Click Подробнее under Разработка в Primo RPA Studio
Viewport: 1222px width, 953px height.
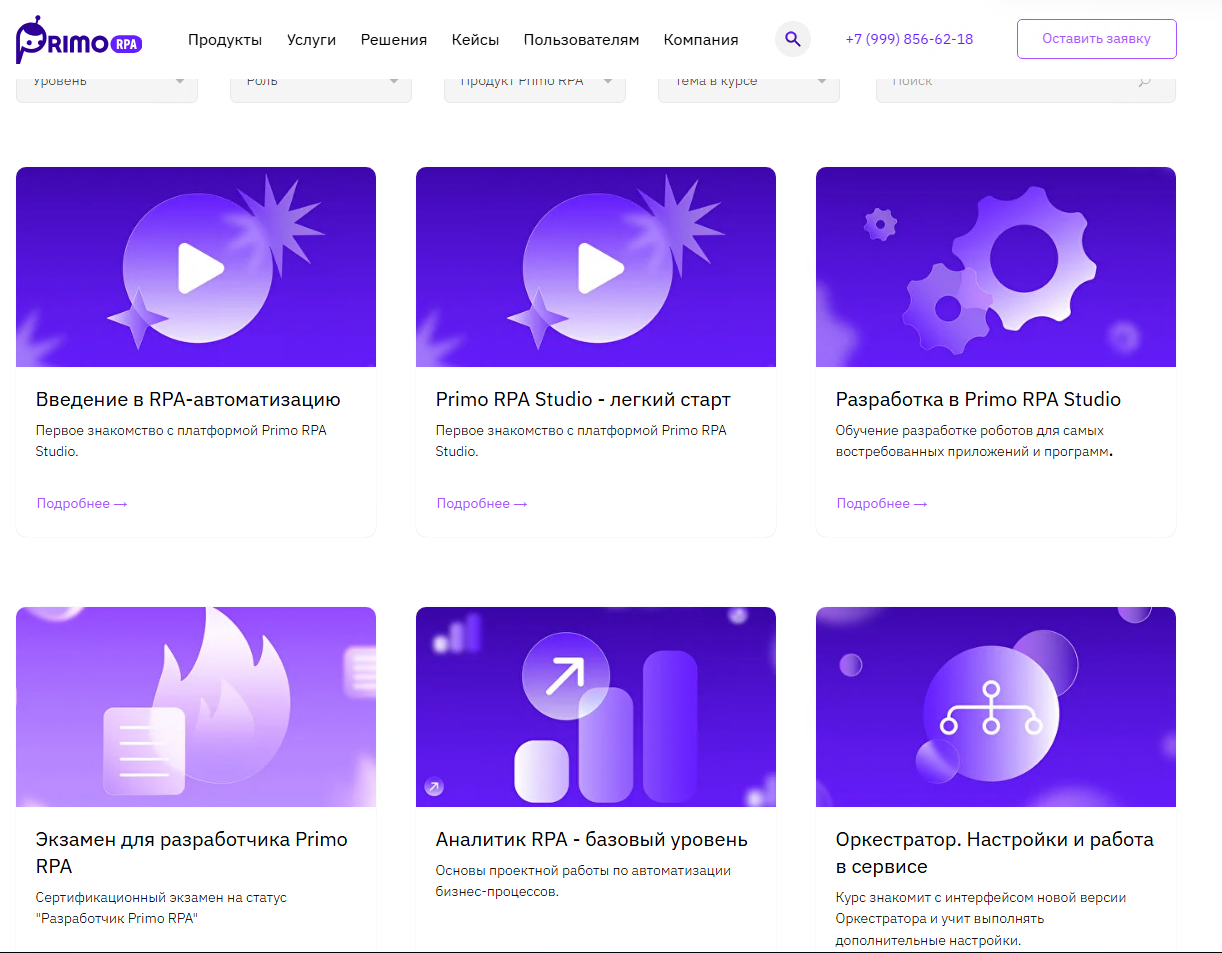click(x=882, y=503)
